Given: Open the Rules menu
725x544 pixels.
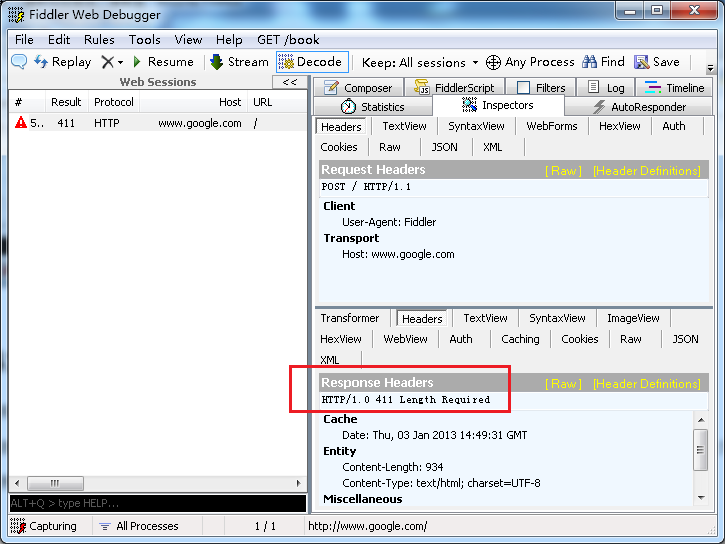Looking at the screenshot, I should tap(99, 40).
